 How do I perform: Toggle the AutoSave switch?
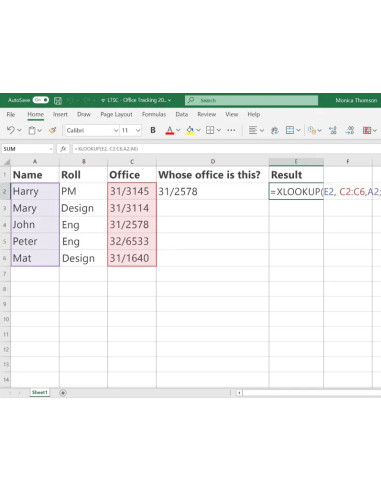(41, 100)
